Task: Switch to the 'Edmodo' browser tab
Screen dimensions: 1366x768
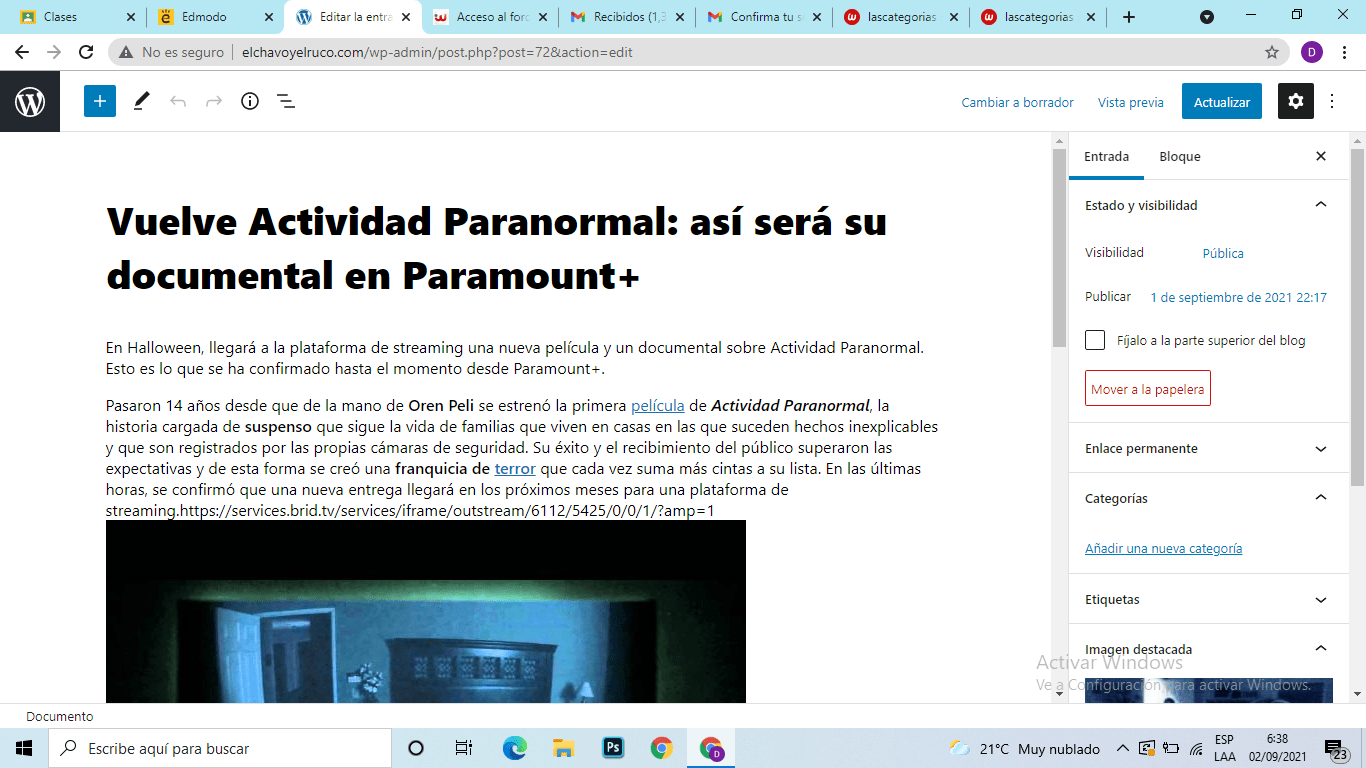Action: [x=215, y=17]
